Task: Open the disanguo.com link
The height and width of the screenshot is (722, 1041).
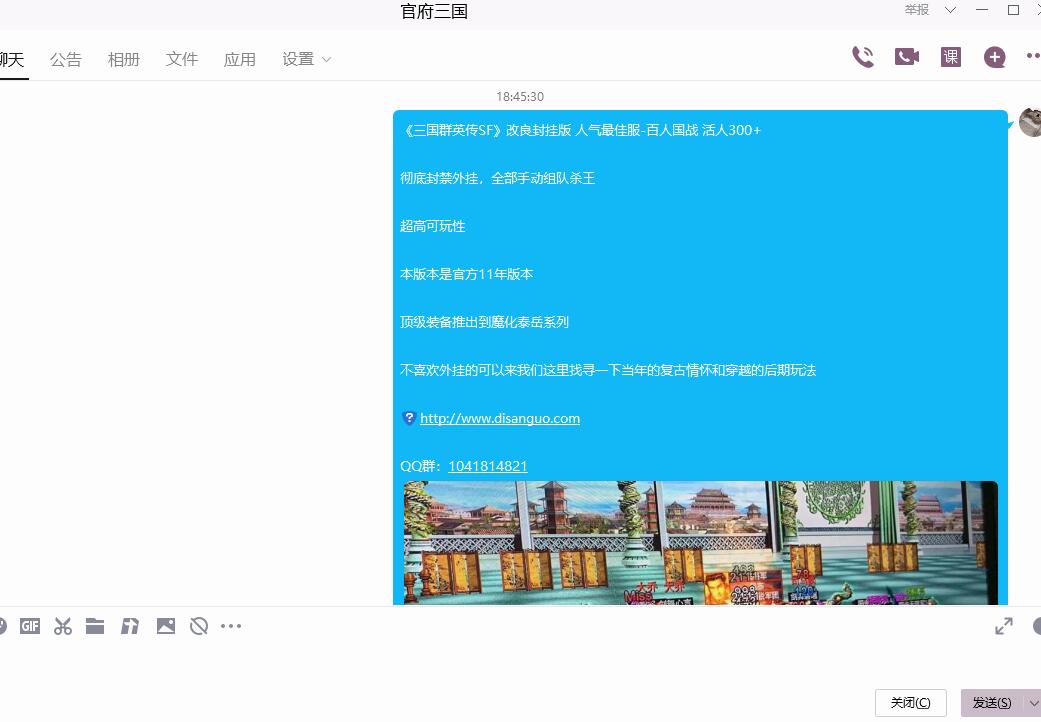Action: 500,418
